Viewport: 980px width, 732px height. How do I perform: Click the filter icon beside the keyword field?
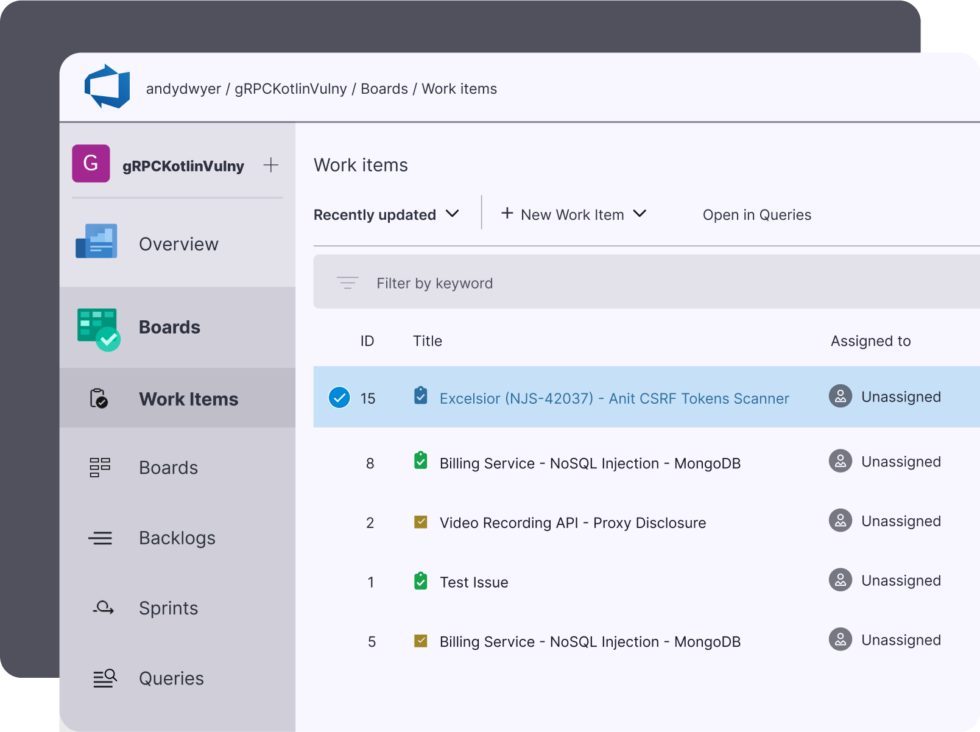click(x=347, y=282)
